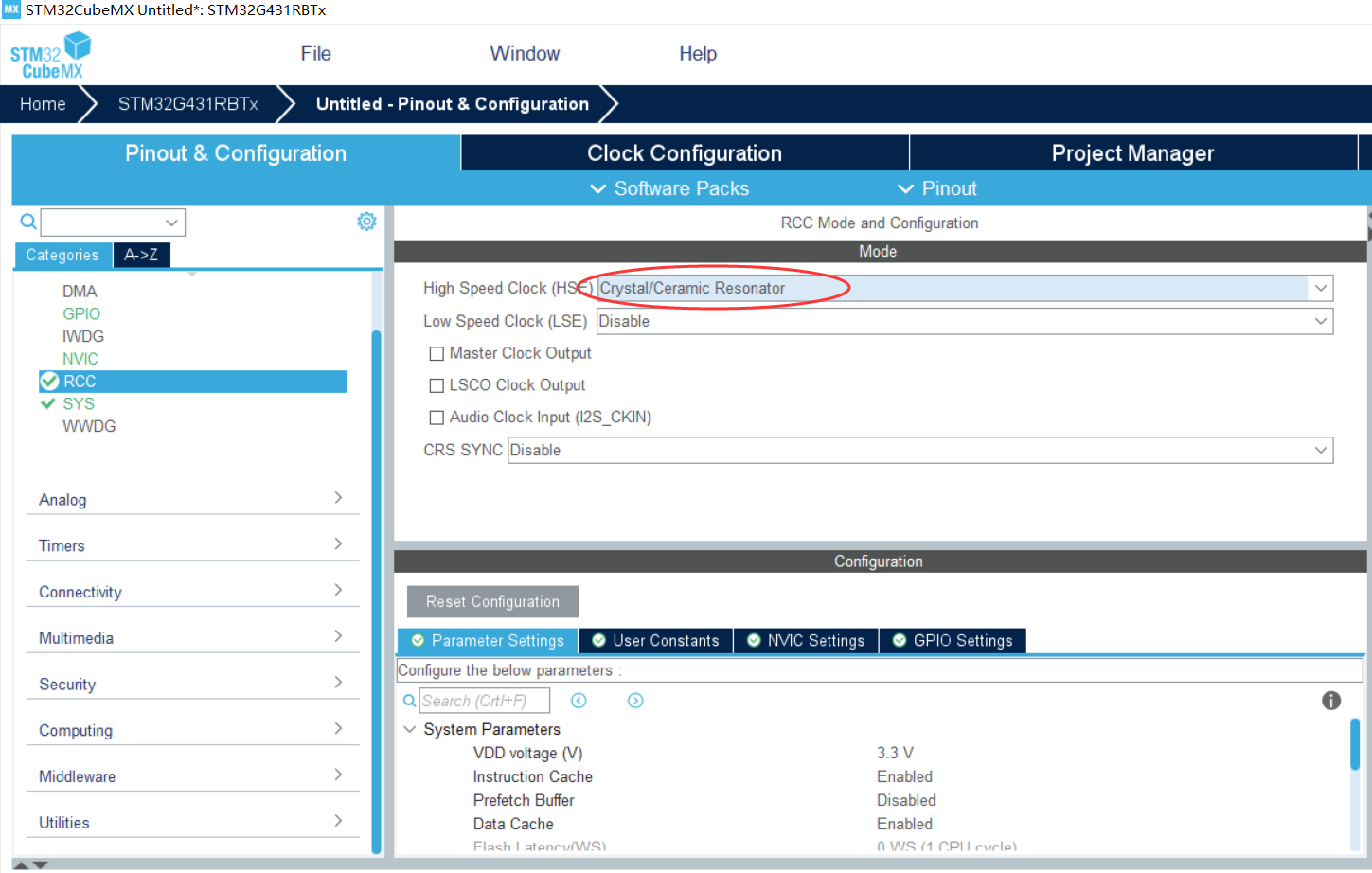The height and width of the screenshot is (873, 1372).
Task: Select WWDG in the category tree
Action: (89, 426)
